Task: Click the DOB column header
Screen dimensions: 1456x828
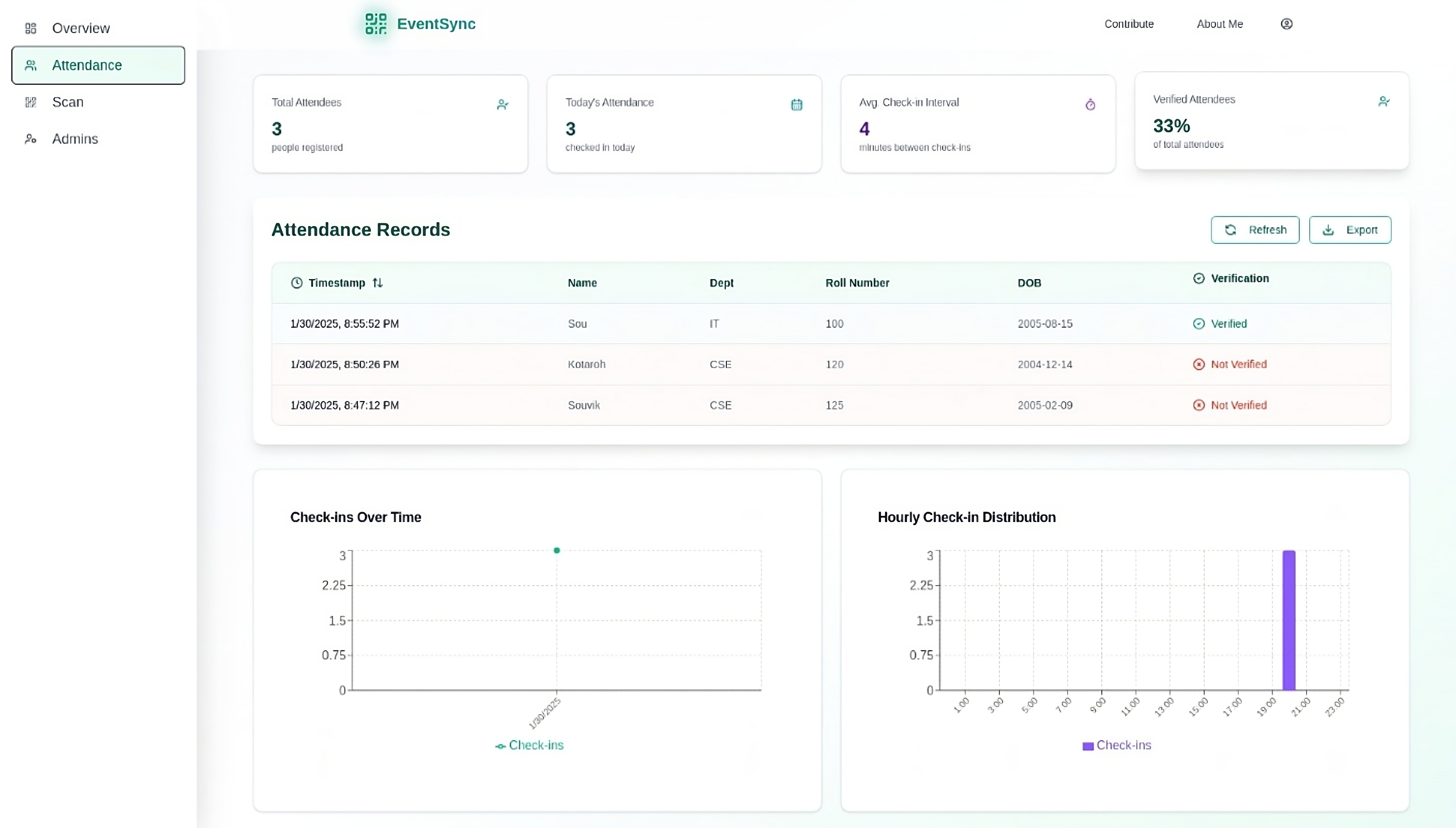Action: 1029,283
